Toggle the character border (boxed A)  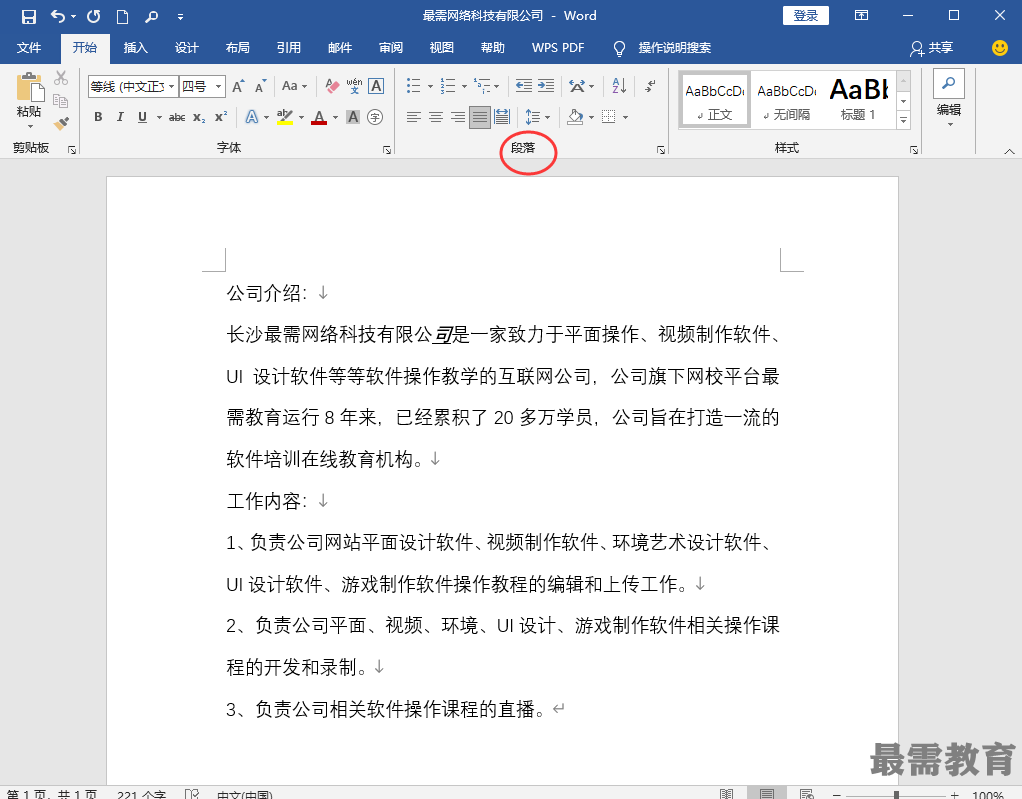[x=376, y=86]
